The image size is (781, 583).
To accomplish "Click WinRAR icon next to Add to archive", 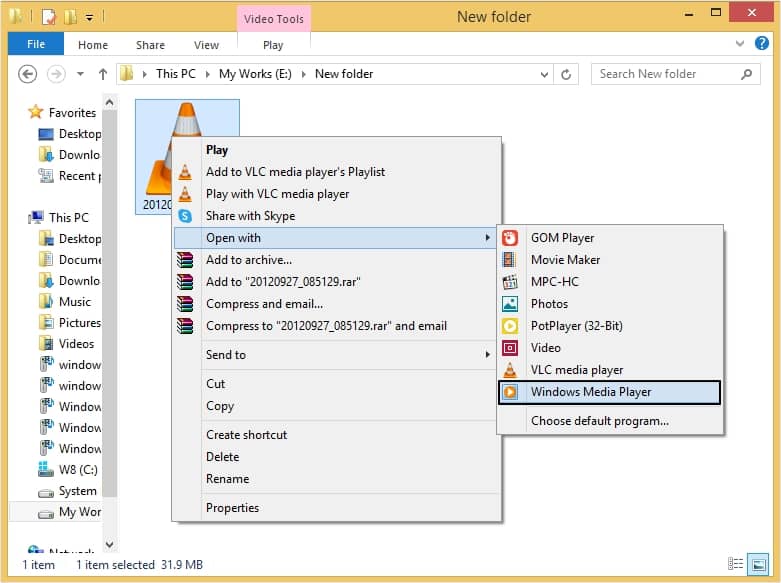I will click(185, 260).
